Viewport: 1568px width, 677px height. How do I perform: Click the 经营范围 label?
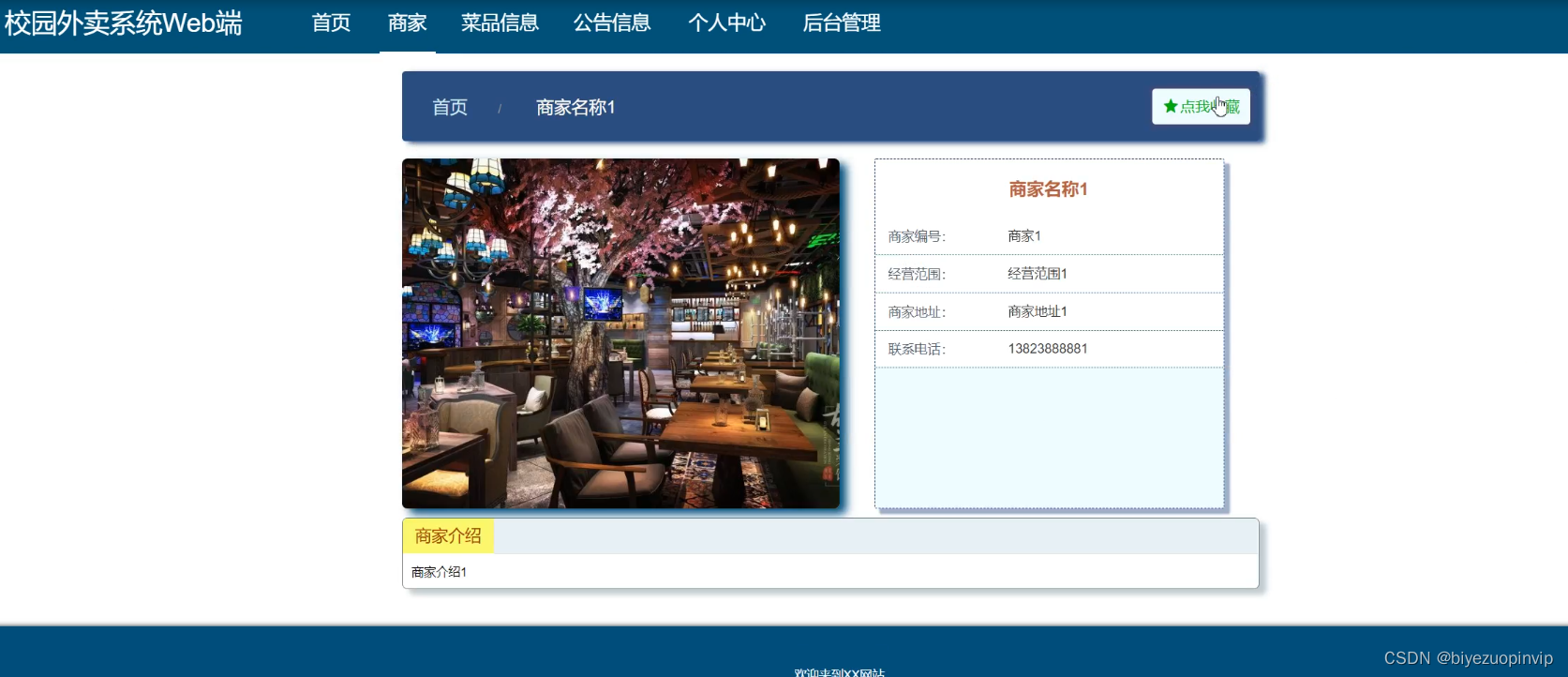[917, 274]
